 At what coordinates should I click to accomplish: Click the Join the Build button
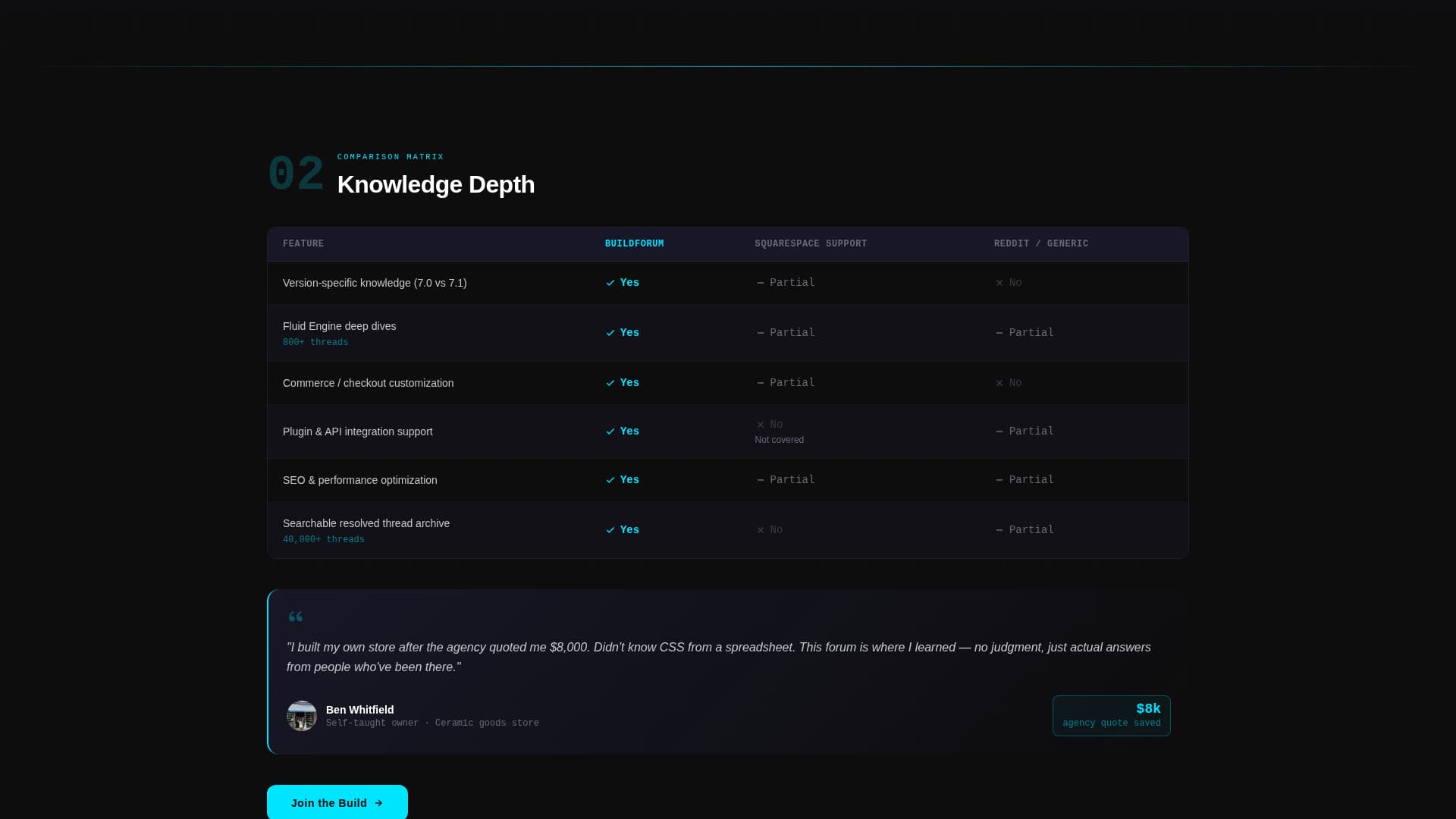337,802
